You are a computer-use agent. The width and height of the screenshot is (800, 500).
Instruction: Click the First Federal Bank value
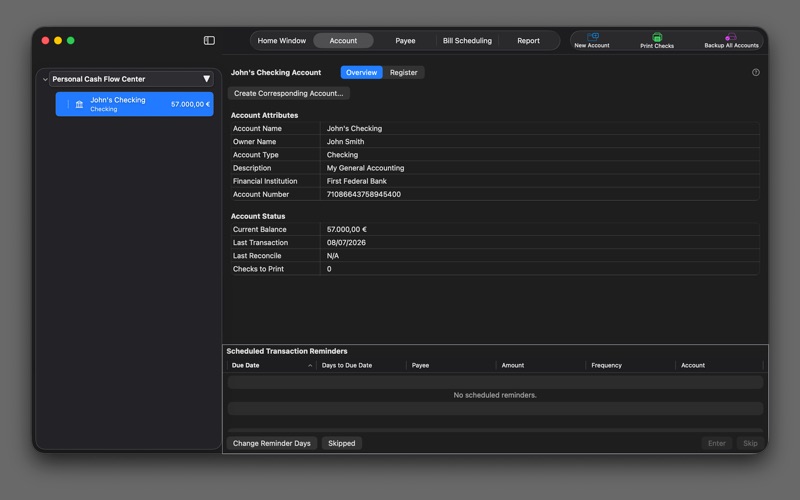tap(356, 181)
